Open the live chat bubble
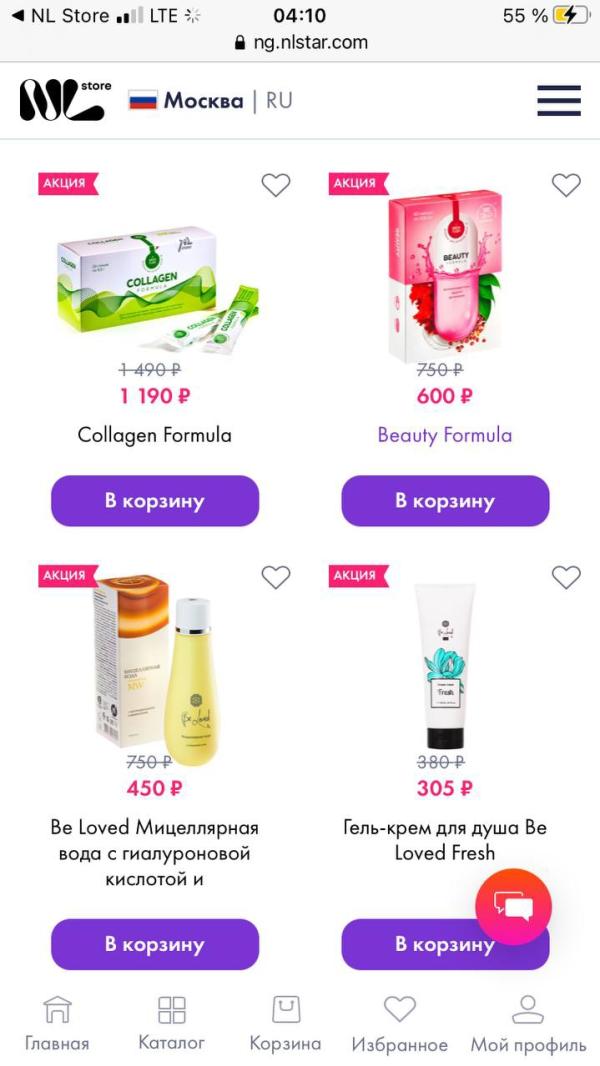 pyautogui.click(x=514, y=906)
